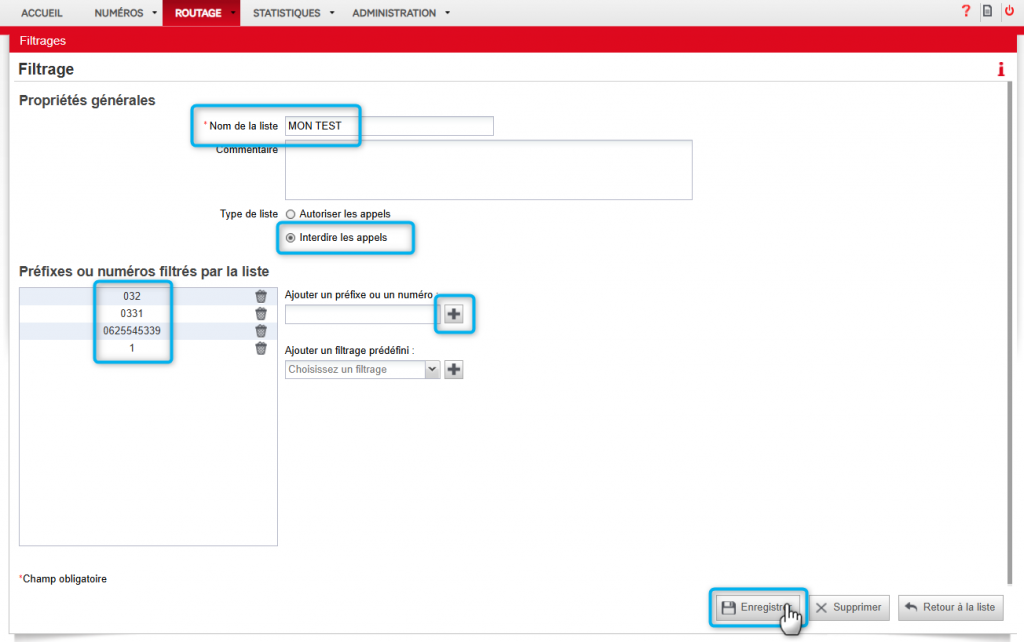
Task: Select 'Autoriser les appels' radio option
Action: tap(291, 214)
